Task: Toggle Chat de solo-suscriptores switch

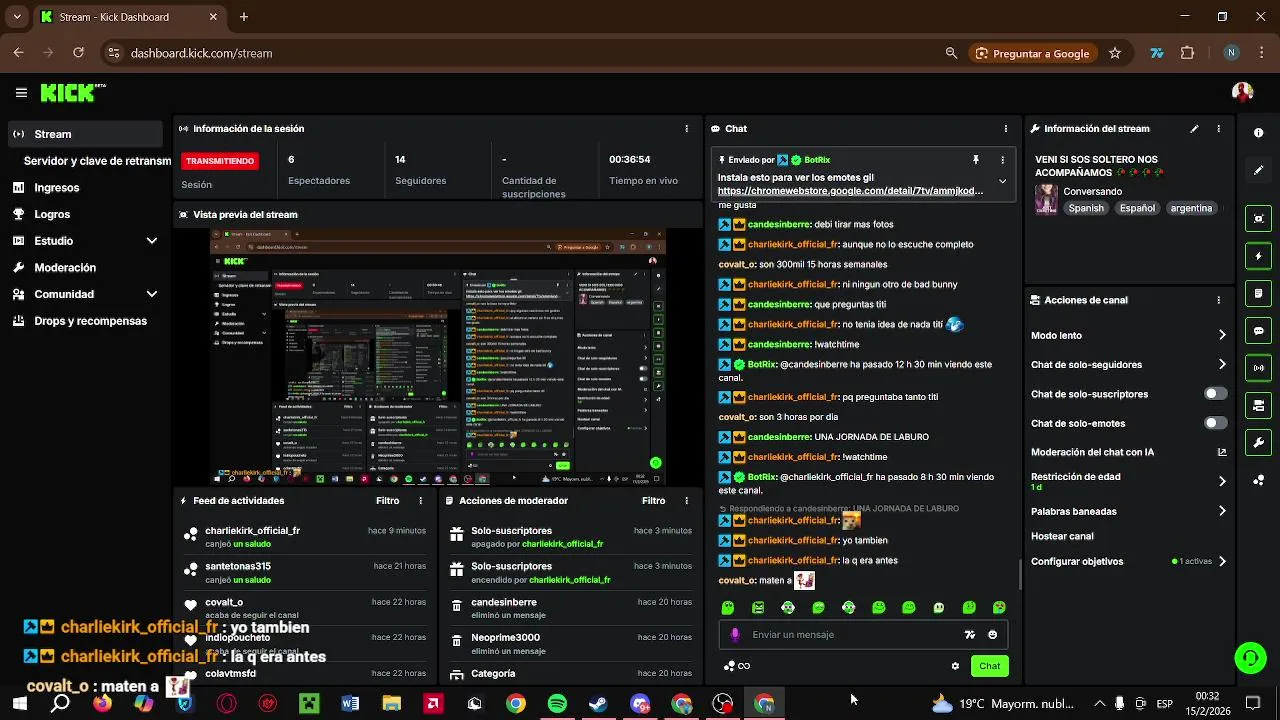Action: [1215, 394]
